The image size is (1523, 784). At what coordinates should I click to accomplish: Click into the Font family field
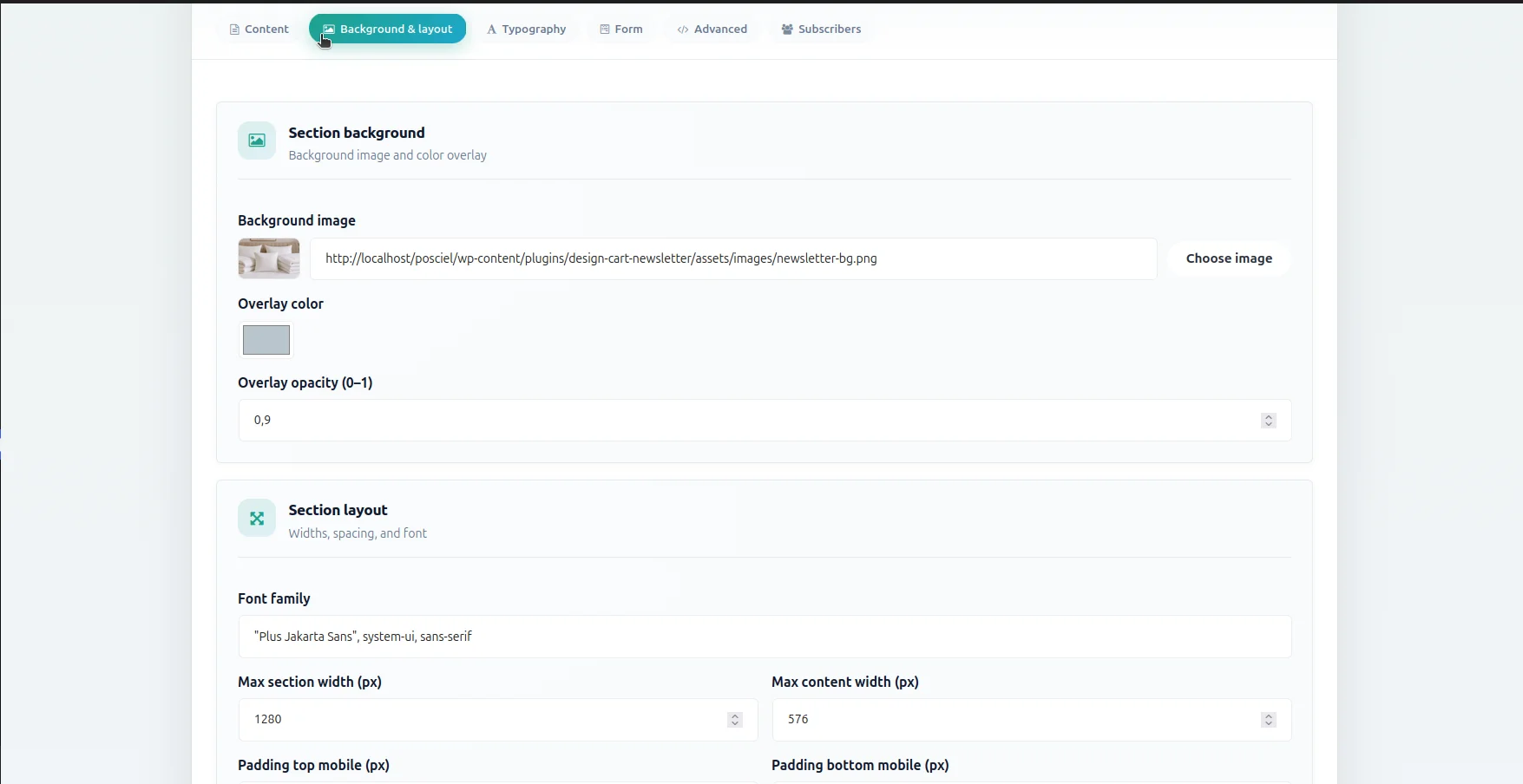(x=765, y=637)
